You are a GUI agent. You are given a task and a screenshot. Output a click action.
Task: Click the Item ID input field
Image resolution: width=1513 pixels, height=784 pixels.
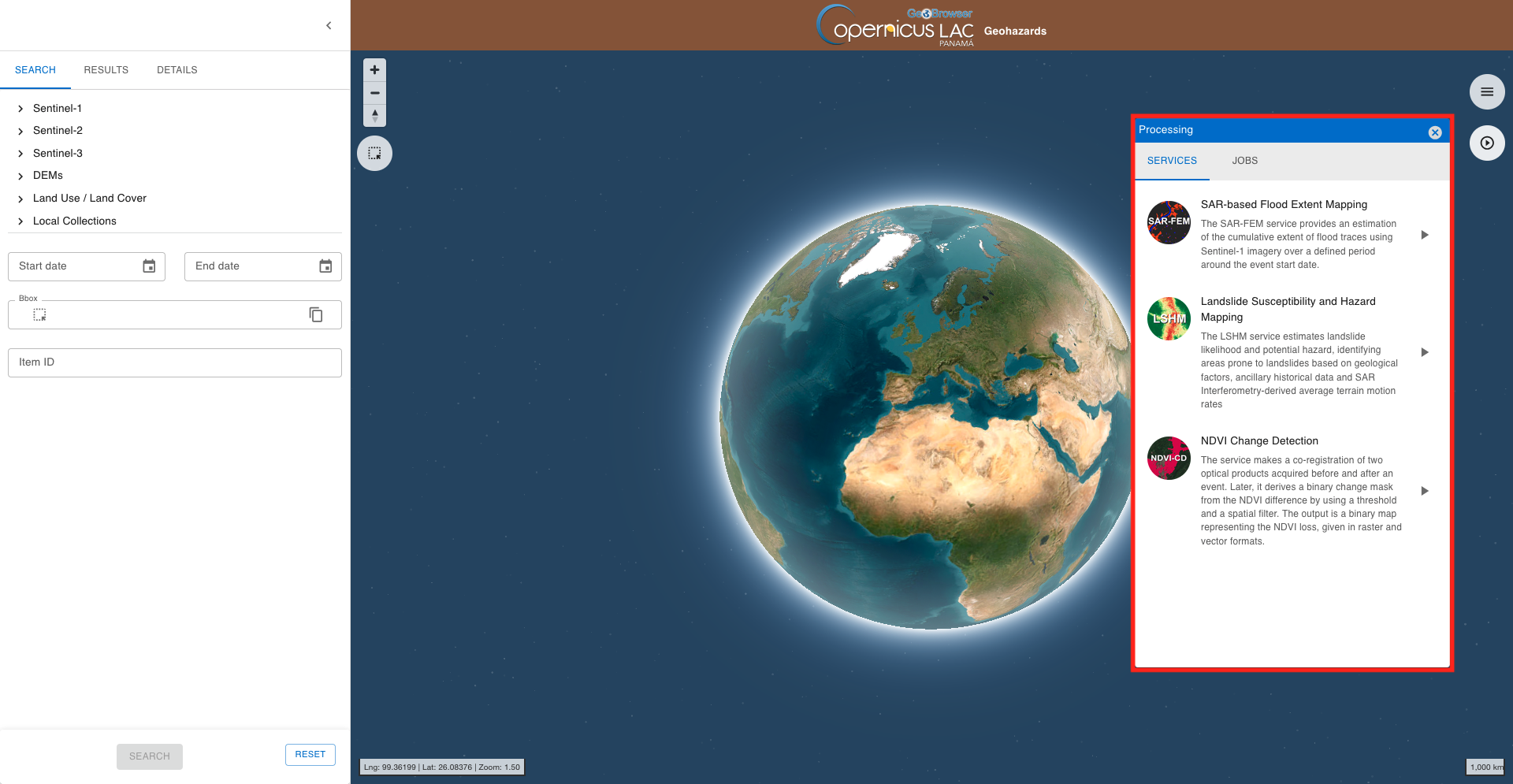pyautogui.click(x=174, y=362)
